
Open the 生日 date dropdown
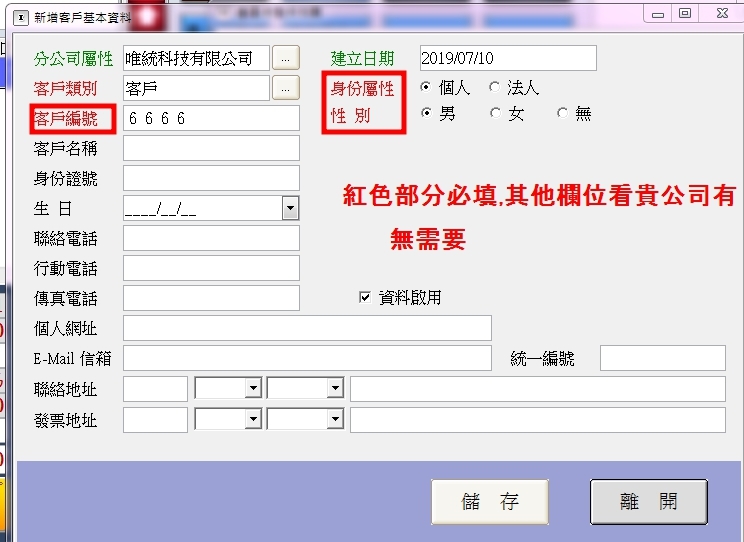[290, 208]
